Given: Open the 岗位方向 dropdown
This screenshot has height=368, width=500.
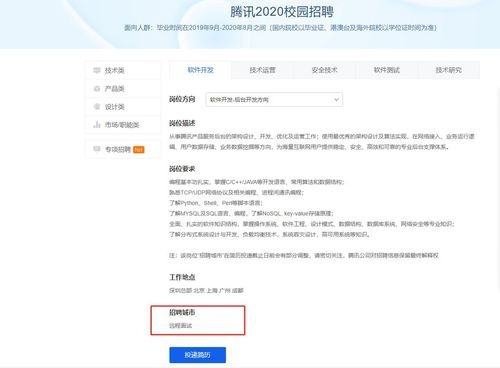Looking at the screenshot, I should click(x=274, y=100).
